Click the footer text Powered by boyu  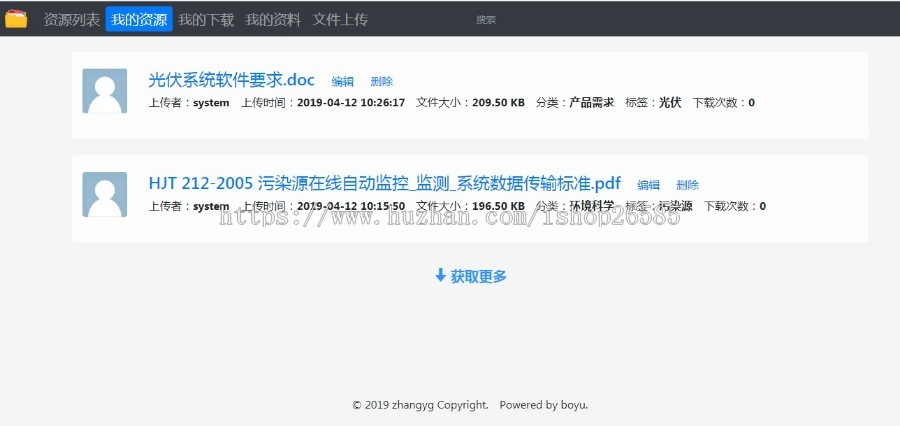click(544, 405)
